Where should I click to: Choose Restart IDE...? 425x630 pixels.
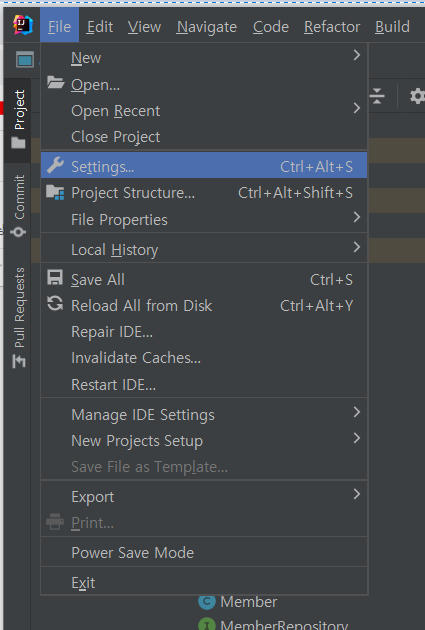[204, 385]
